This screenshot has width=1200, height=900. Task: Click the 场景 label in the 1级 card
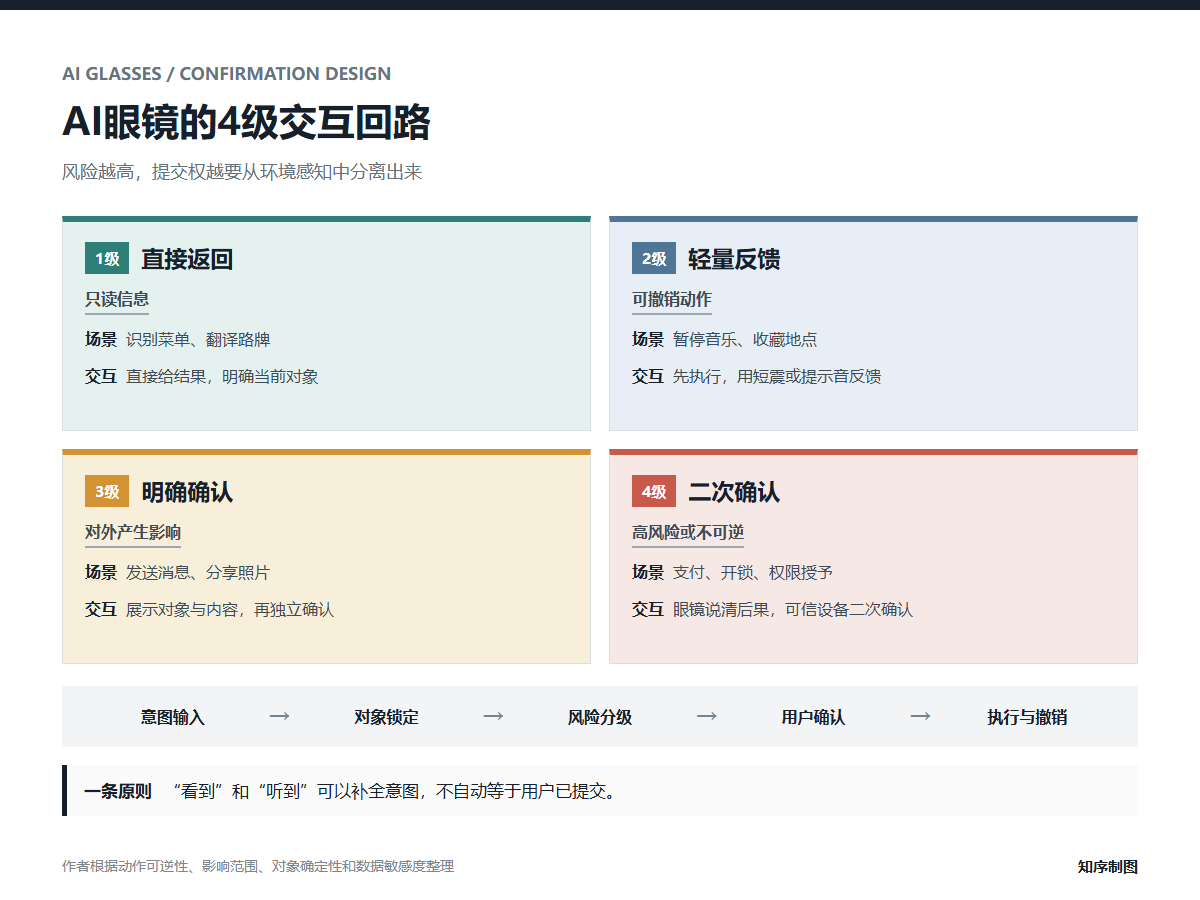tap(101, 339)
